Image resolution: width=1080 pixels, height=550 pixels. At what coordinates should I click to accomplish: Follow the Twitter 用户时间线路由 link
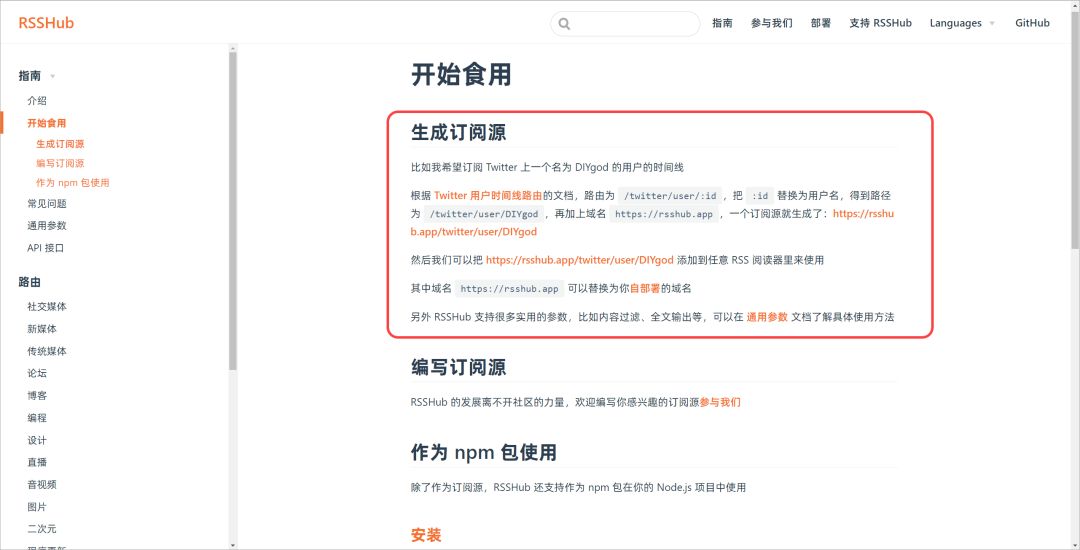488,195
